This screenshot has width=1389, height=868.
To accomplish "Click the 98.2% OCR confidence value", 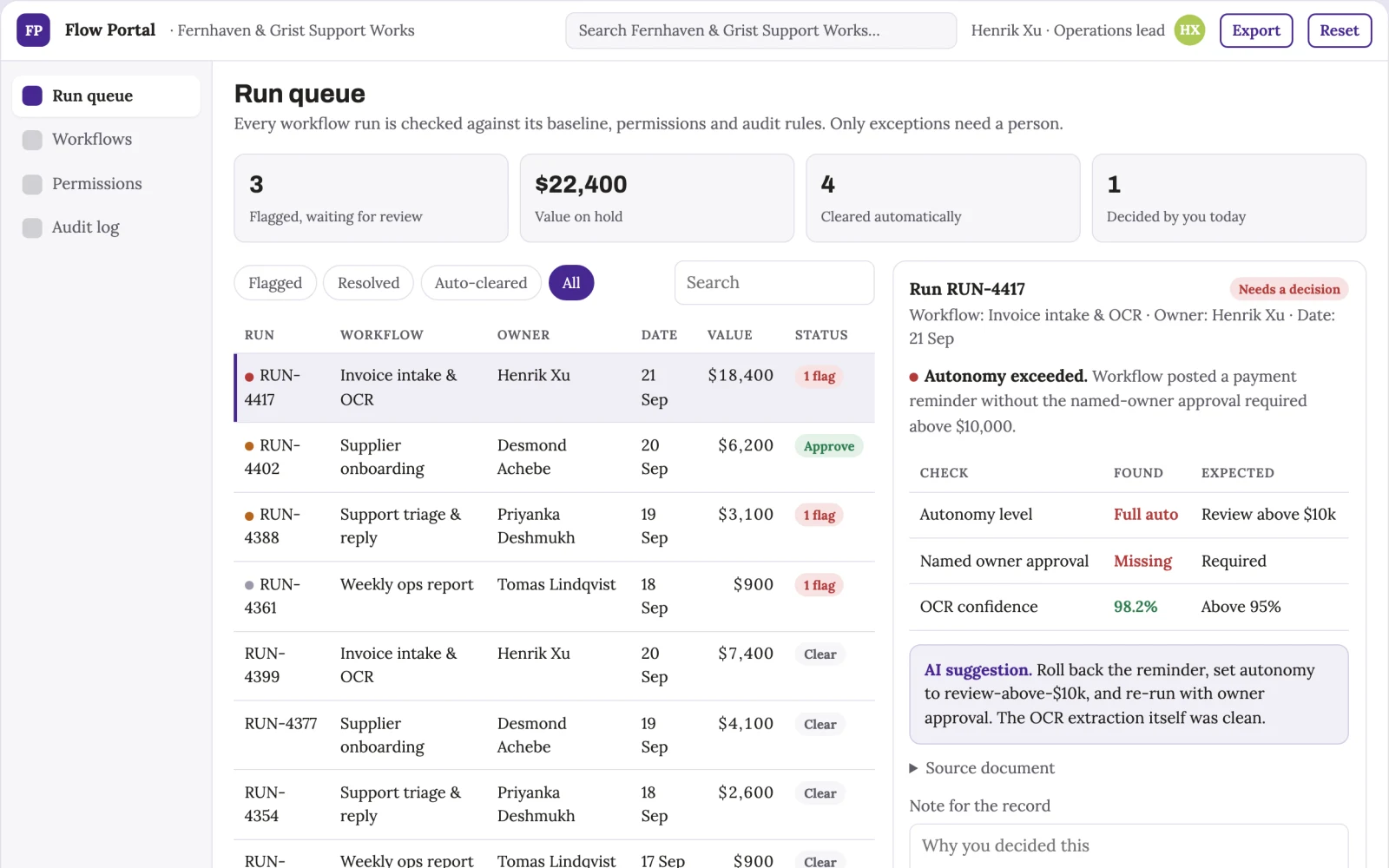I will (x=1136, y=607).
